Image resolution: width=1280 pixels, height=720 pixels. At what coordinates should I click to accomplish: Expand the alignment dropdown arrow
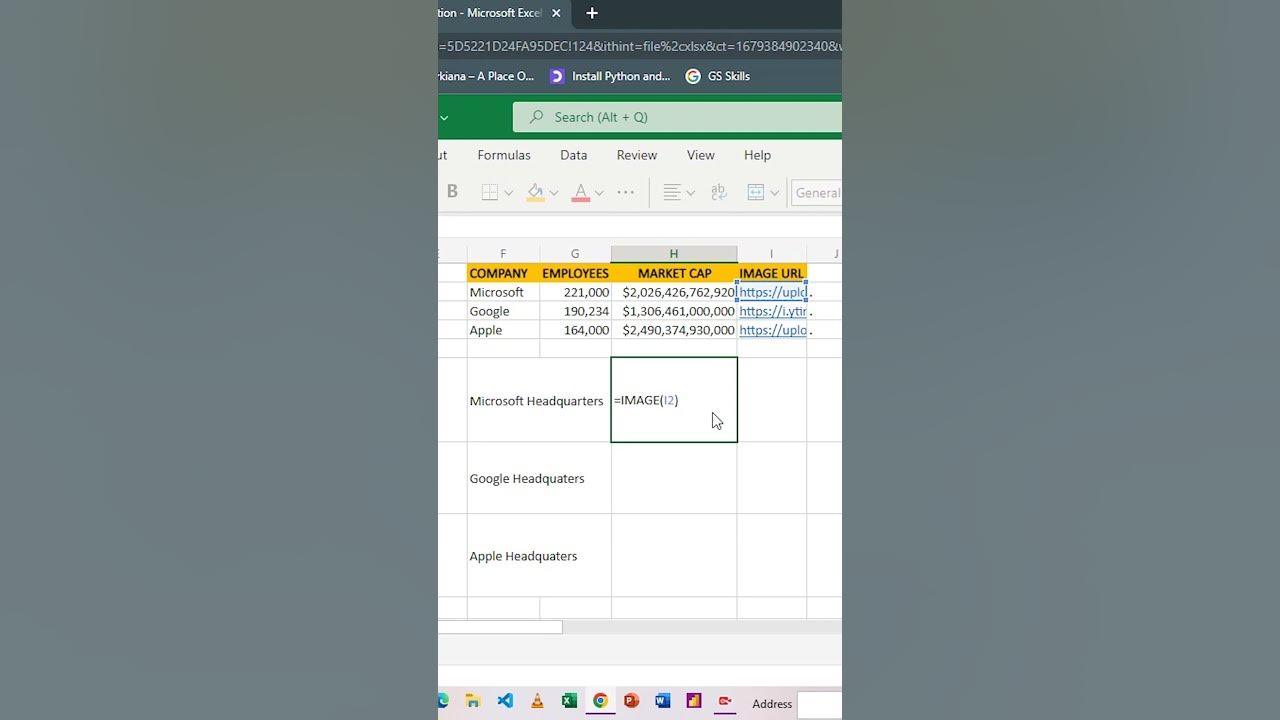690,193
